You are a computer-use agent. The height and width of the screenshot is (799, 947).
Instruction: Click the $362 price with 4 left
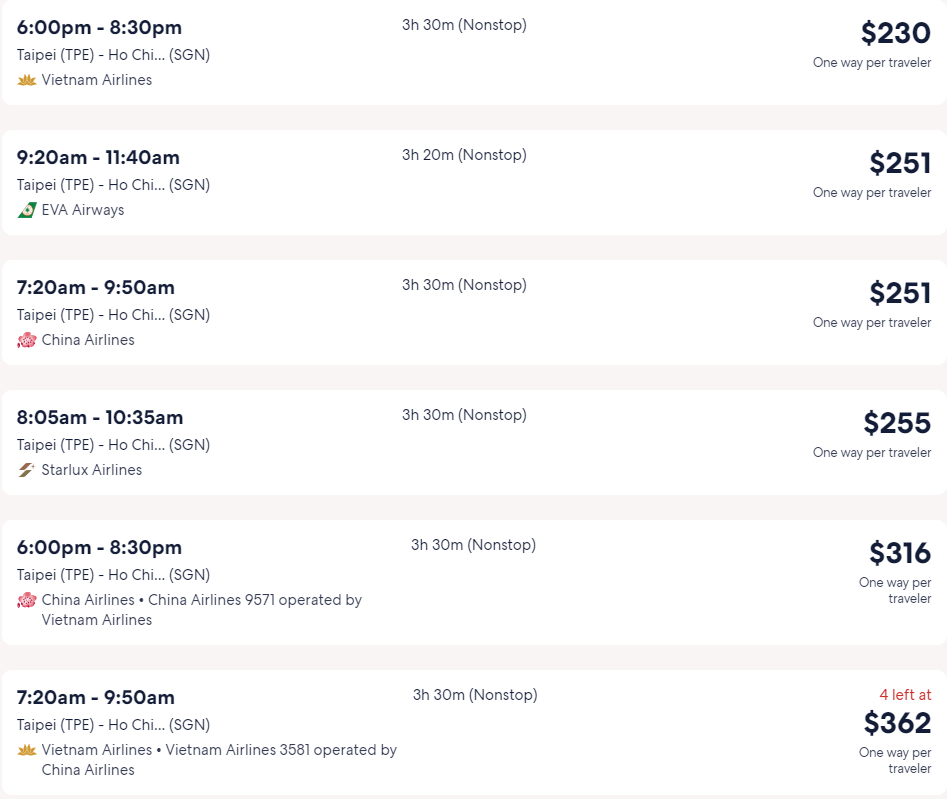click(x=897, y=723)
